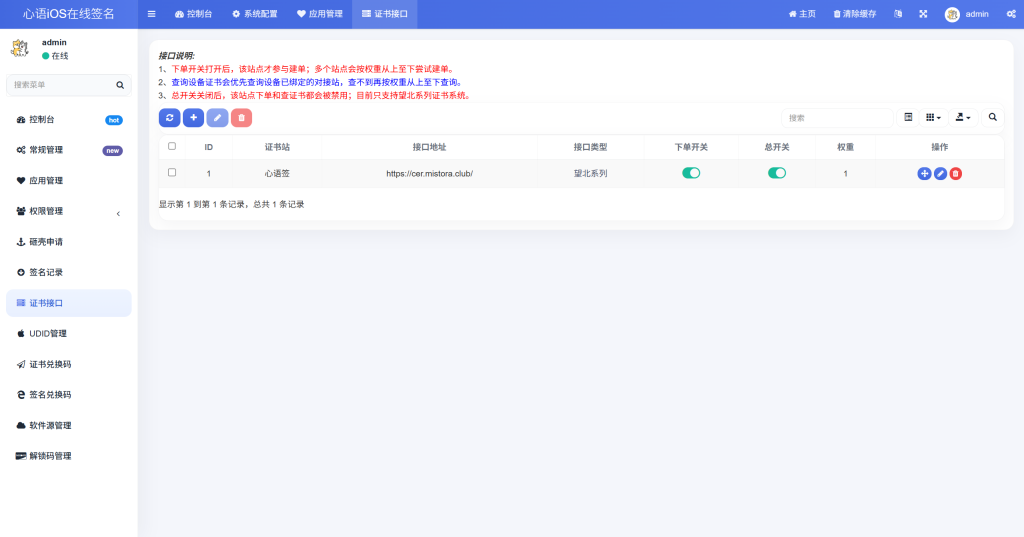Open admin user menu in header
This screenshot has width=1024, height=537.
click(967, 14)
